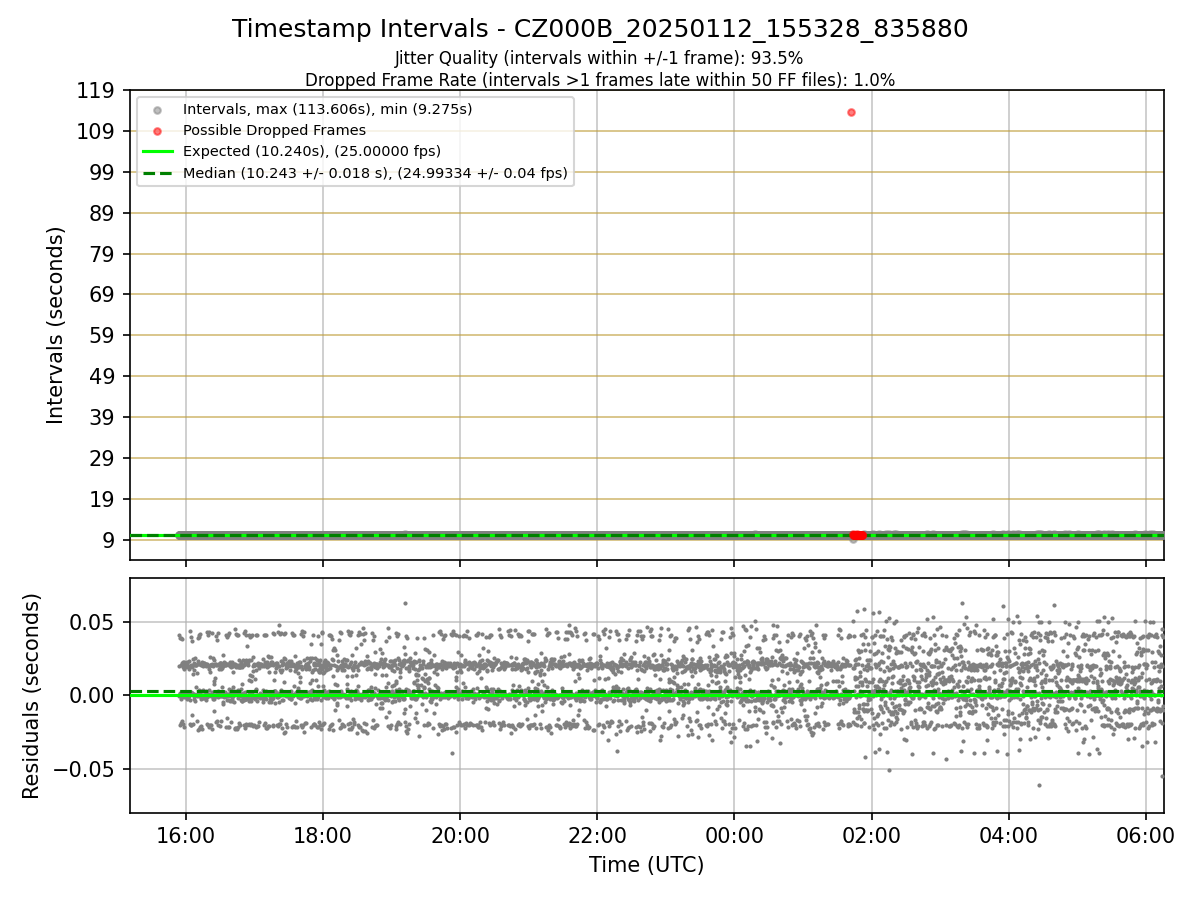Screen dimensions: 1200x900
Task: Click legend entry "Intervals, max (113.606s), min (9.275s)"
Action: (x=327, y=108)
